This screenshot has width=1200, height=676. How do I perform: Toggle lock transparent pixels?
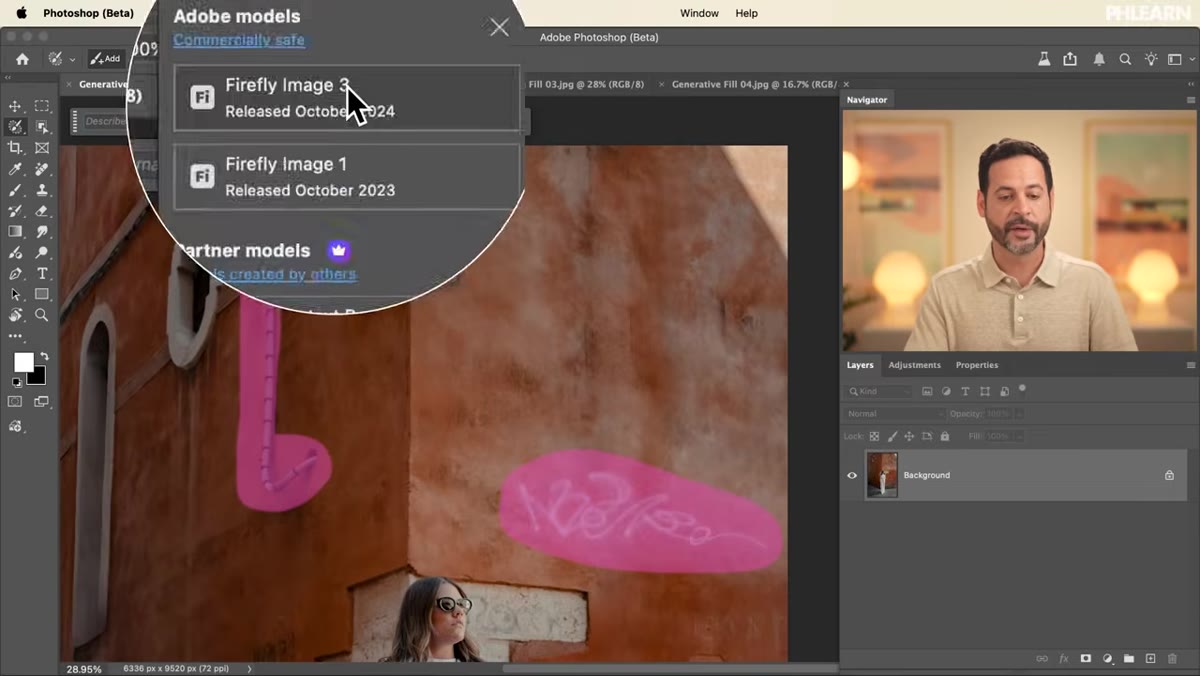875,436
